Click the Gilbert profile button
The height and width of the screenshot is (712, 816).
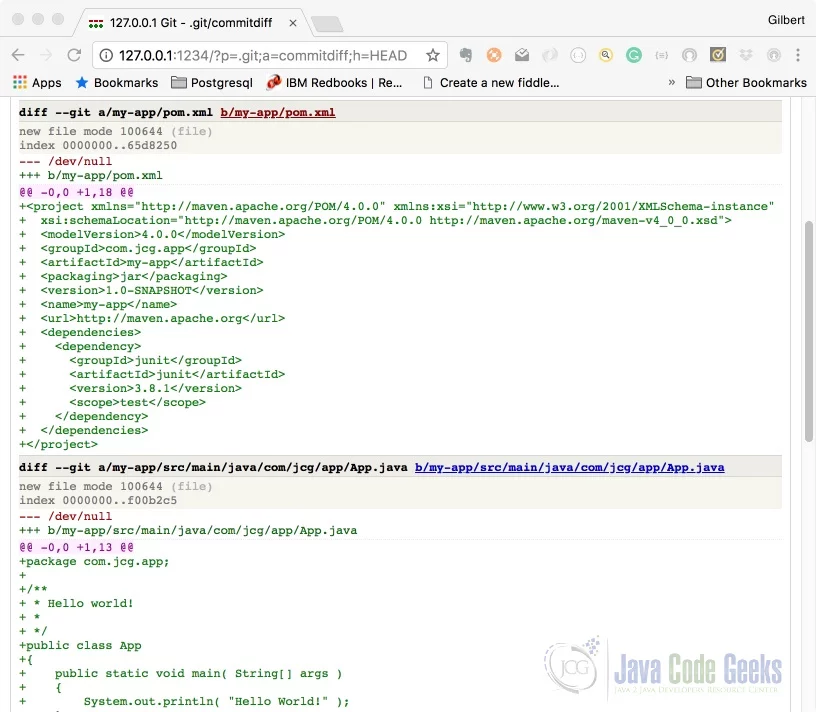pyautogui.click(x=786, y=20)
